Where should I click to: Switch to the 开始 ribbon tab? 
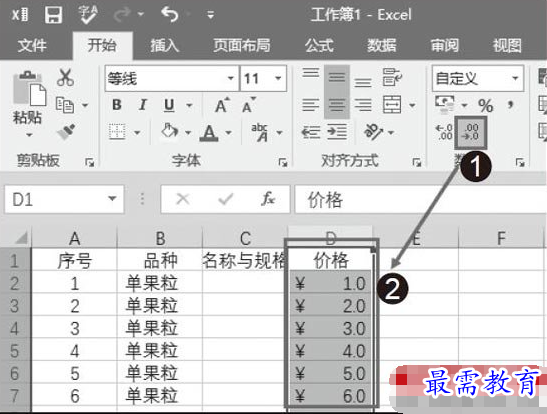102,46
